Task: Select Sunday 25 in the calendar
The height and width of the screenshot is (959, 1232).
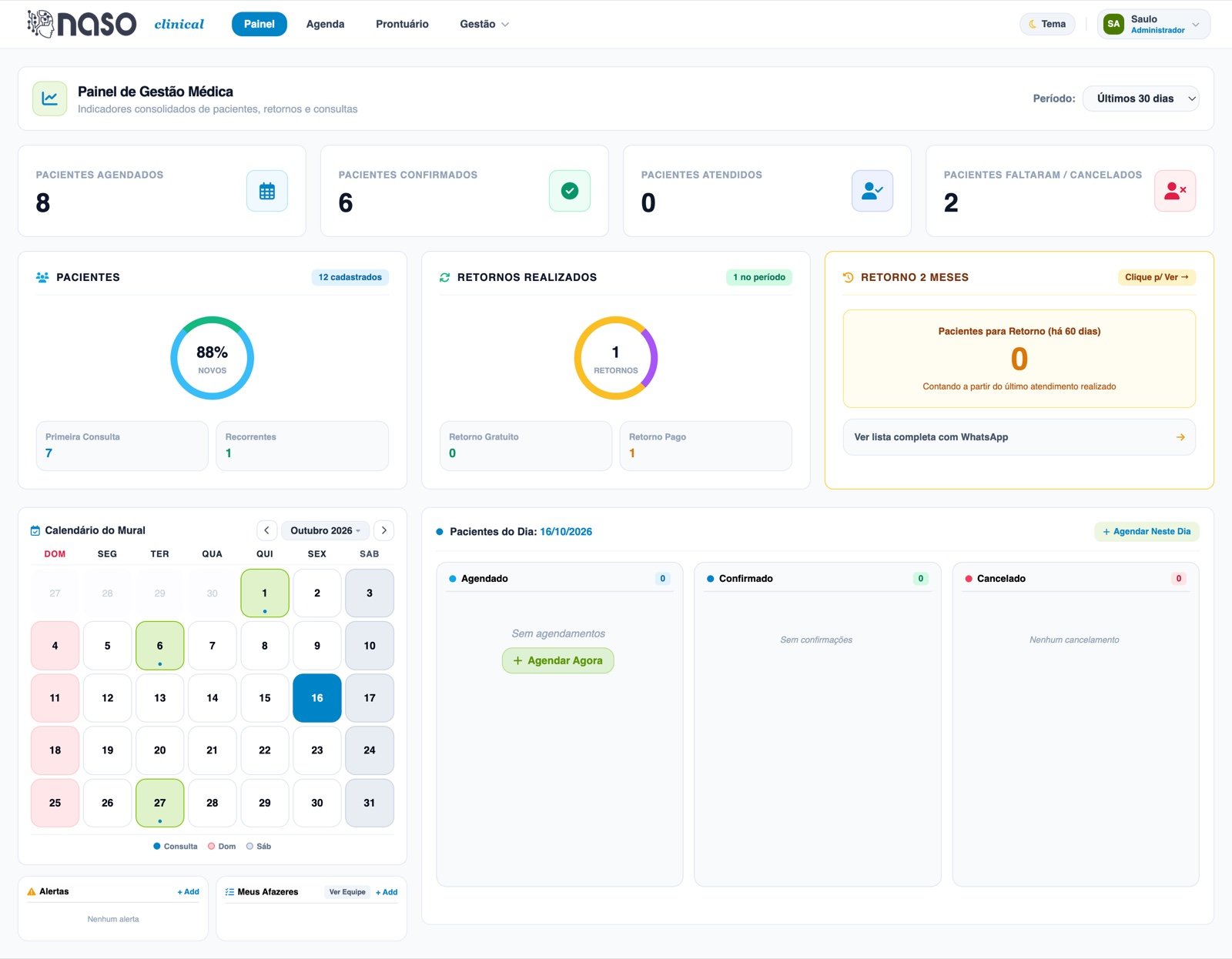Action: coord(55,803)
